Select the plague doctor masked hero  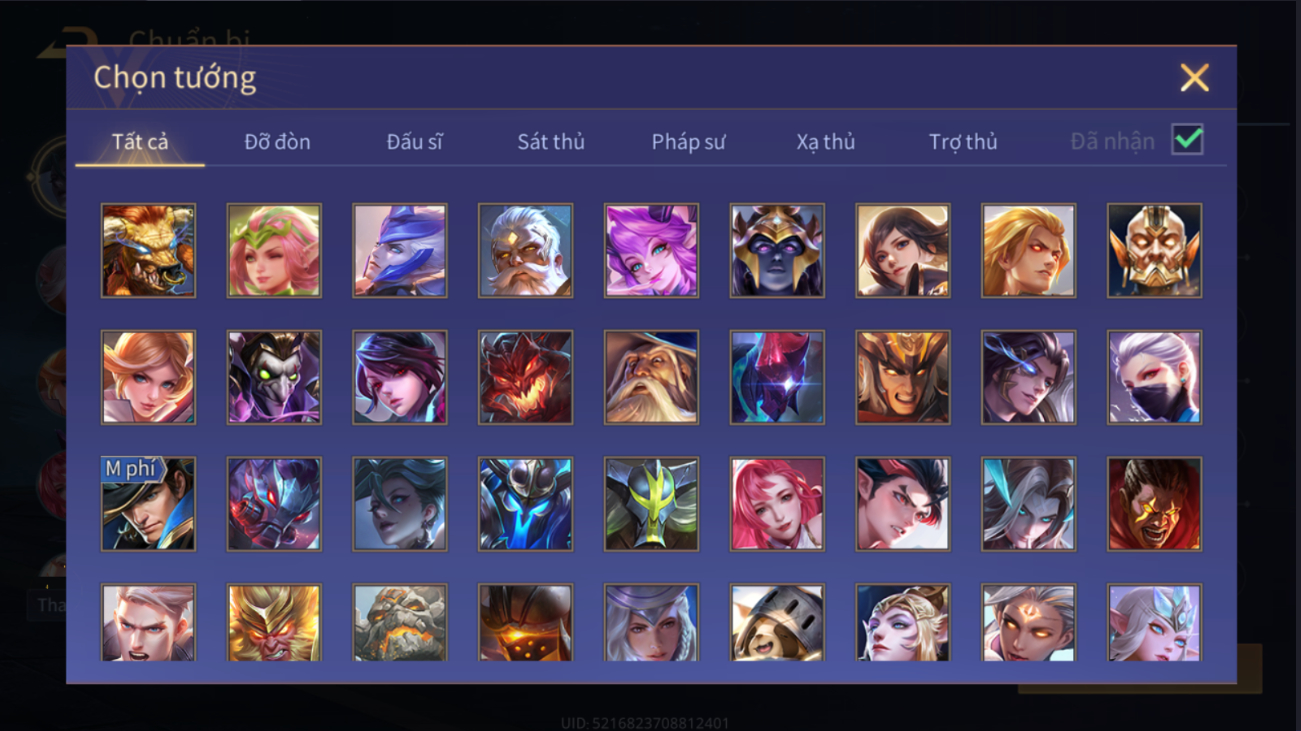[274, 377]
